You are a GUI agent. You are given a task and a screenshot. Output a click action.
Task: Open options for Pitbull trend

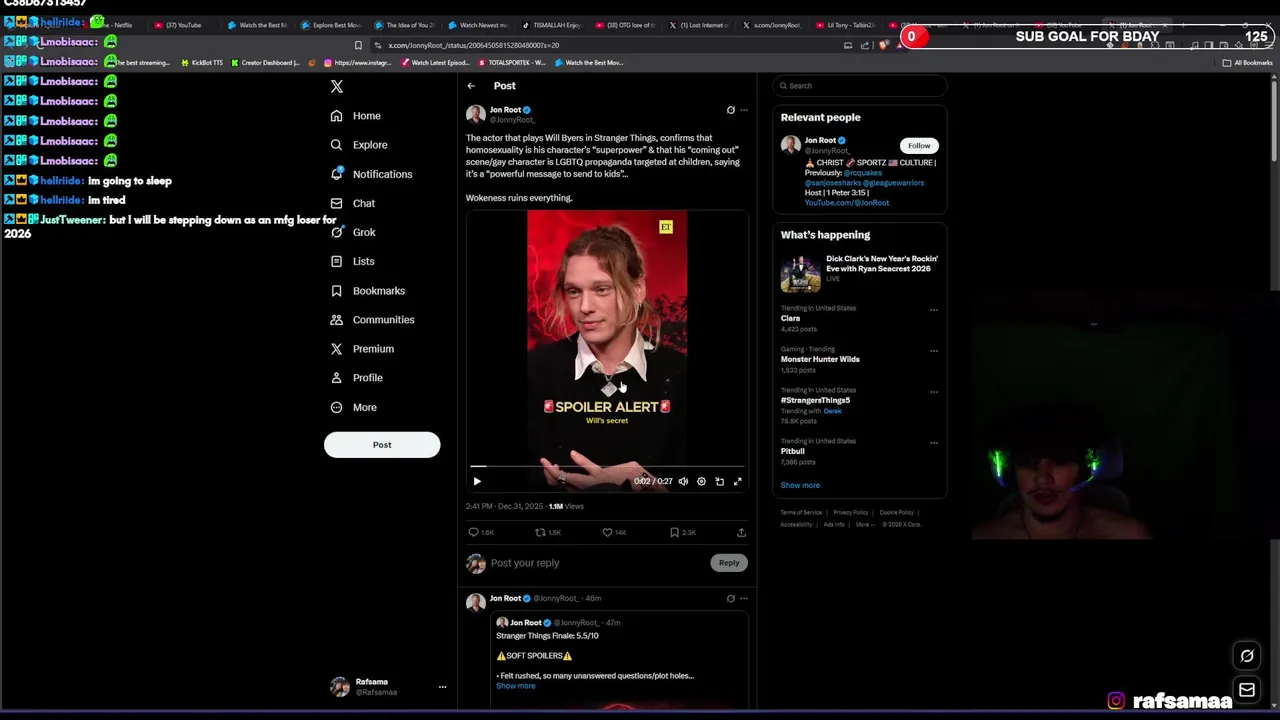[934, 443]
